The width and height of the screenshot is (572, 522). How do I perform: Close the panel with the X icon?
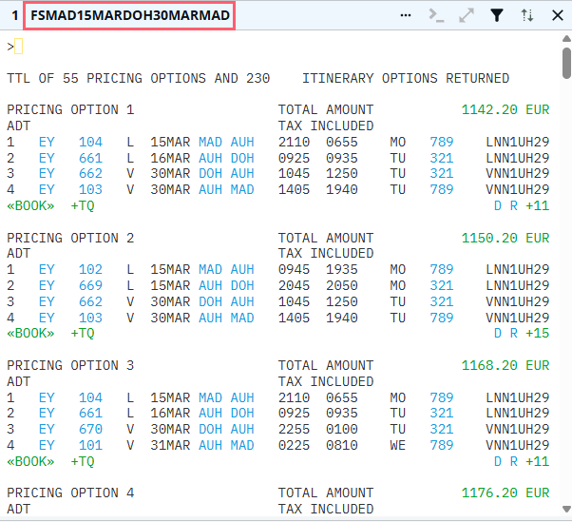557,15
